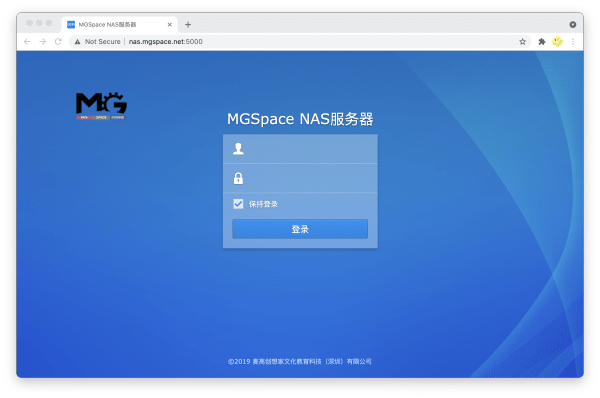
Task: Open the extensions puzzle icon
Action: click(541, 42)
